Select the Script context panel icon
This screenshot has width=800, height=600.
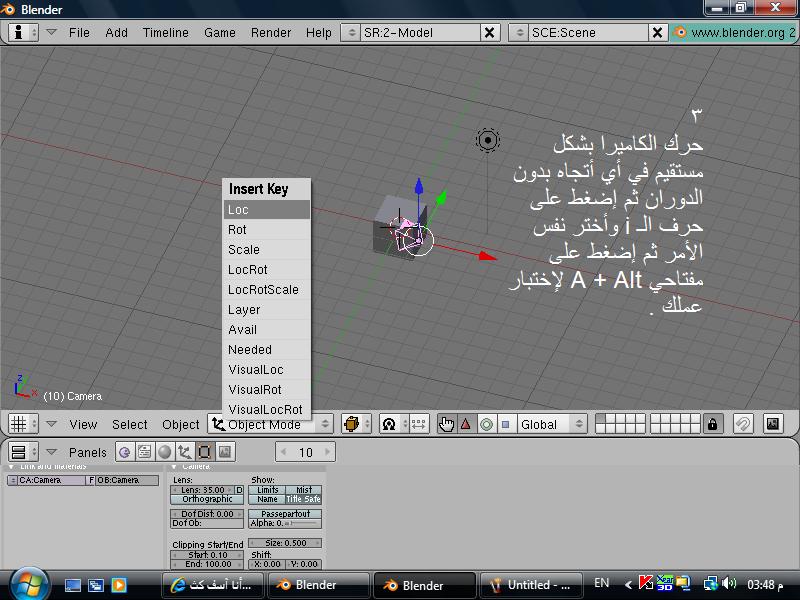pos(145,452)
